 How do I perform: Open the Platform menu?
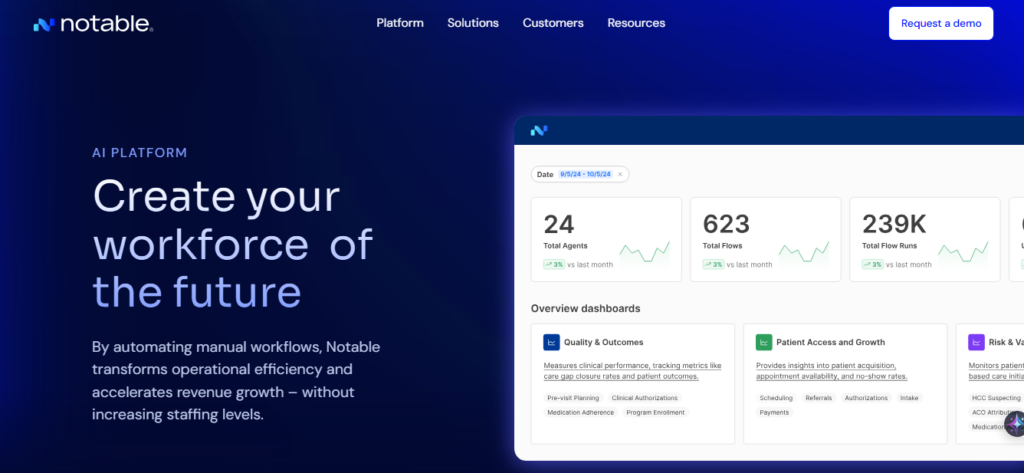400,23
